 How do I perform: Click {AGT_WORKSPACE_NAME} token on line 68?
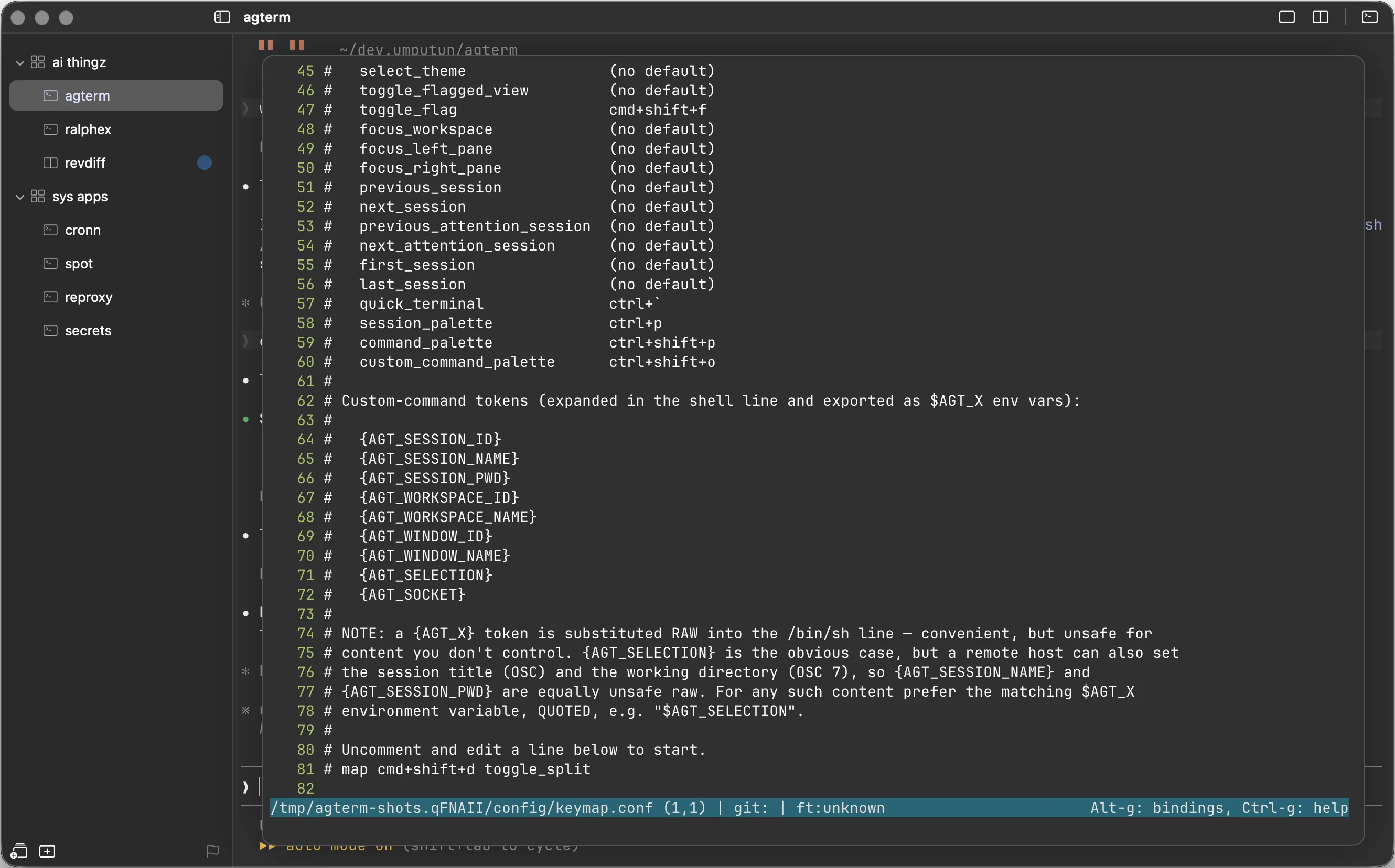click(448, 517)
